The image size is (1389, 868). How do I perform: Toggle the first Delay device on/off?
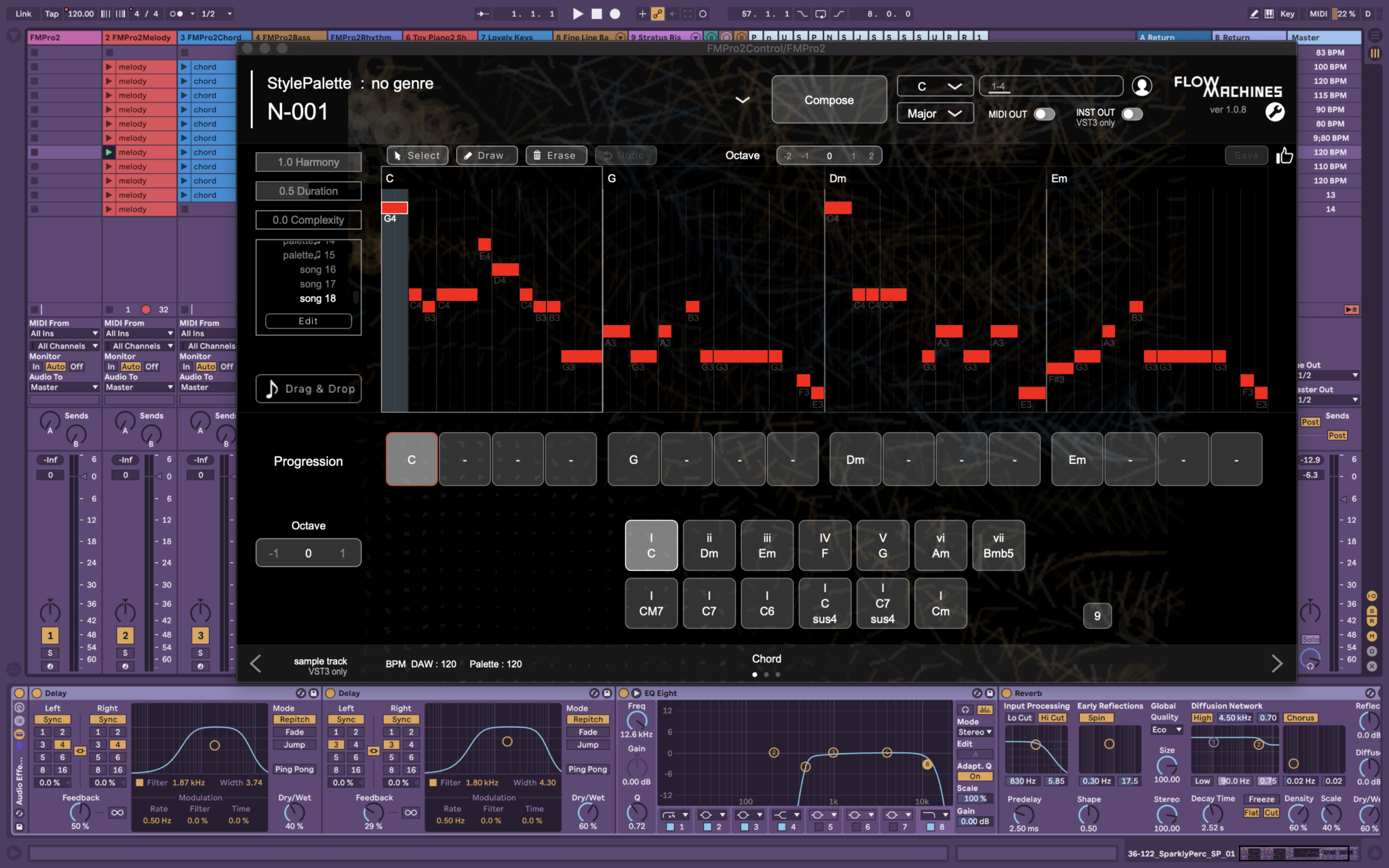pyautogui.click(x=37, y=693)
